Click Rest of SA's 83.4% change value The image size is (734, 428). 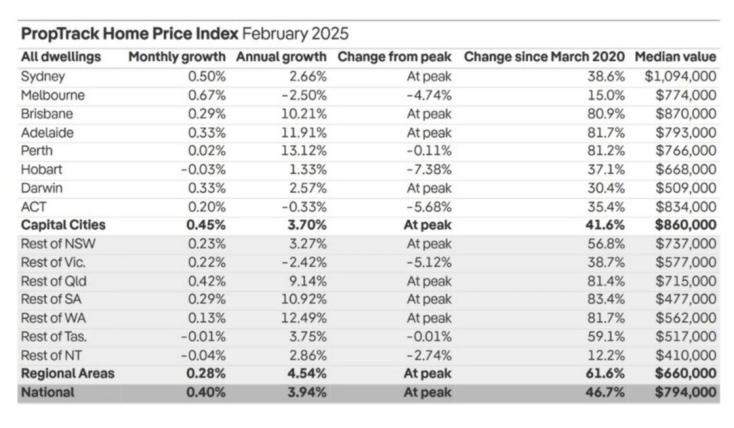click(606, 299)
